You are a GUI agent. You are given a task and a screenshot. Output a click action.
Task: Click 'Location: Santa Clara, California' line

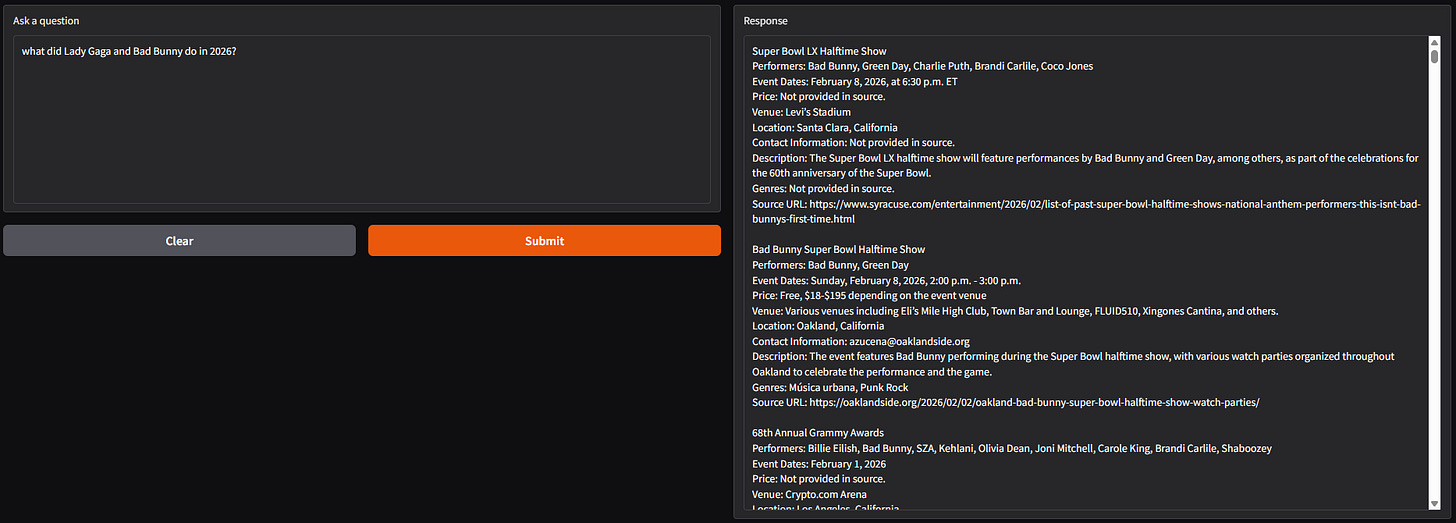pos(825,127)
